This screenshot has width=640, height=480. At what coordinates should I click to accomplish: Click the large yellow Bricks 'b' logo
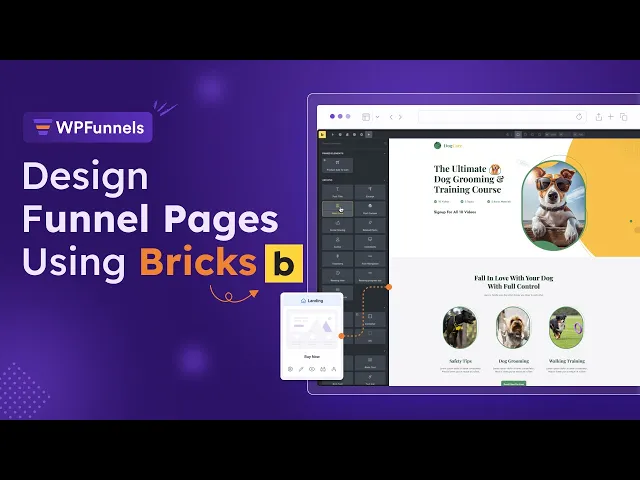click(284, 264)
